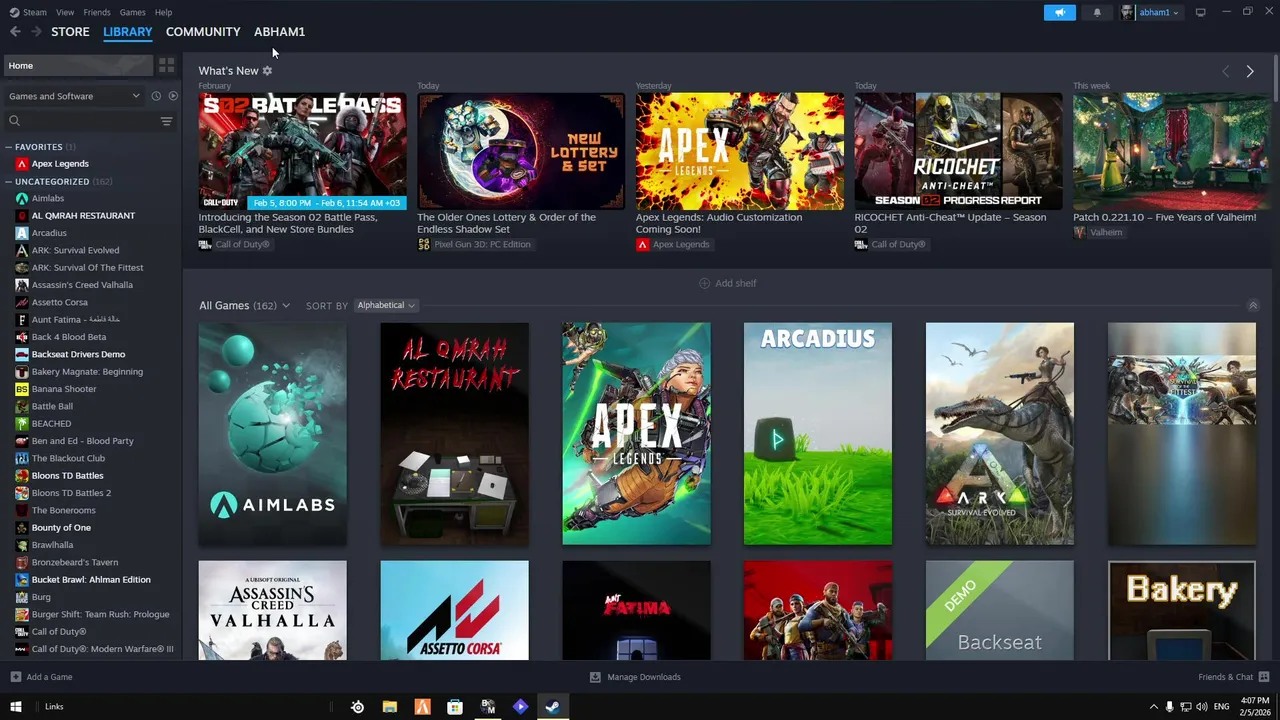This screenshot has width=1280, height=720.
Task: Open File Explorer from the taskbar
Action: pyautogui.click(x=390, y=707)
